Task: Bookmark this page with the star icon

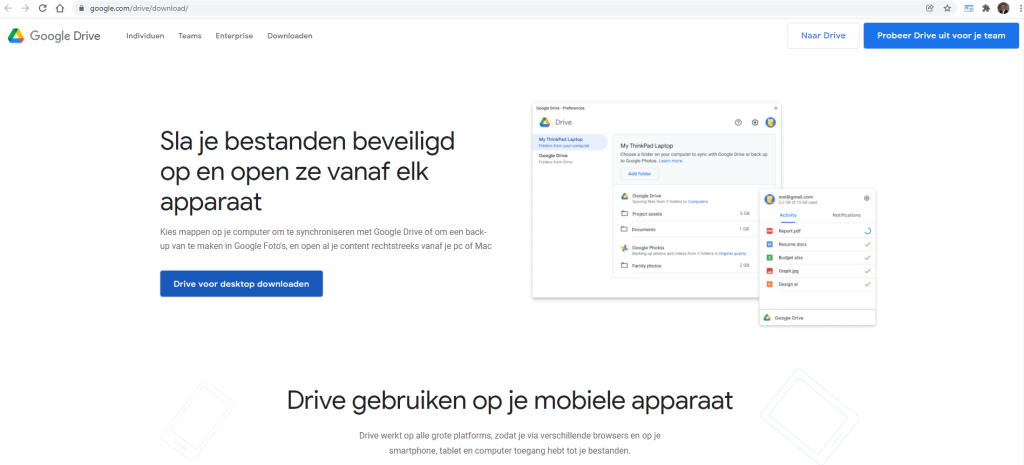Action: click(947, 8)
